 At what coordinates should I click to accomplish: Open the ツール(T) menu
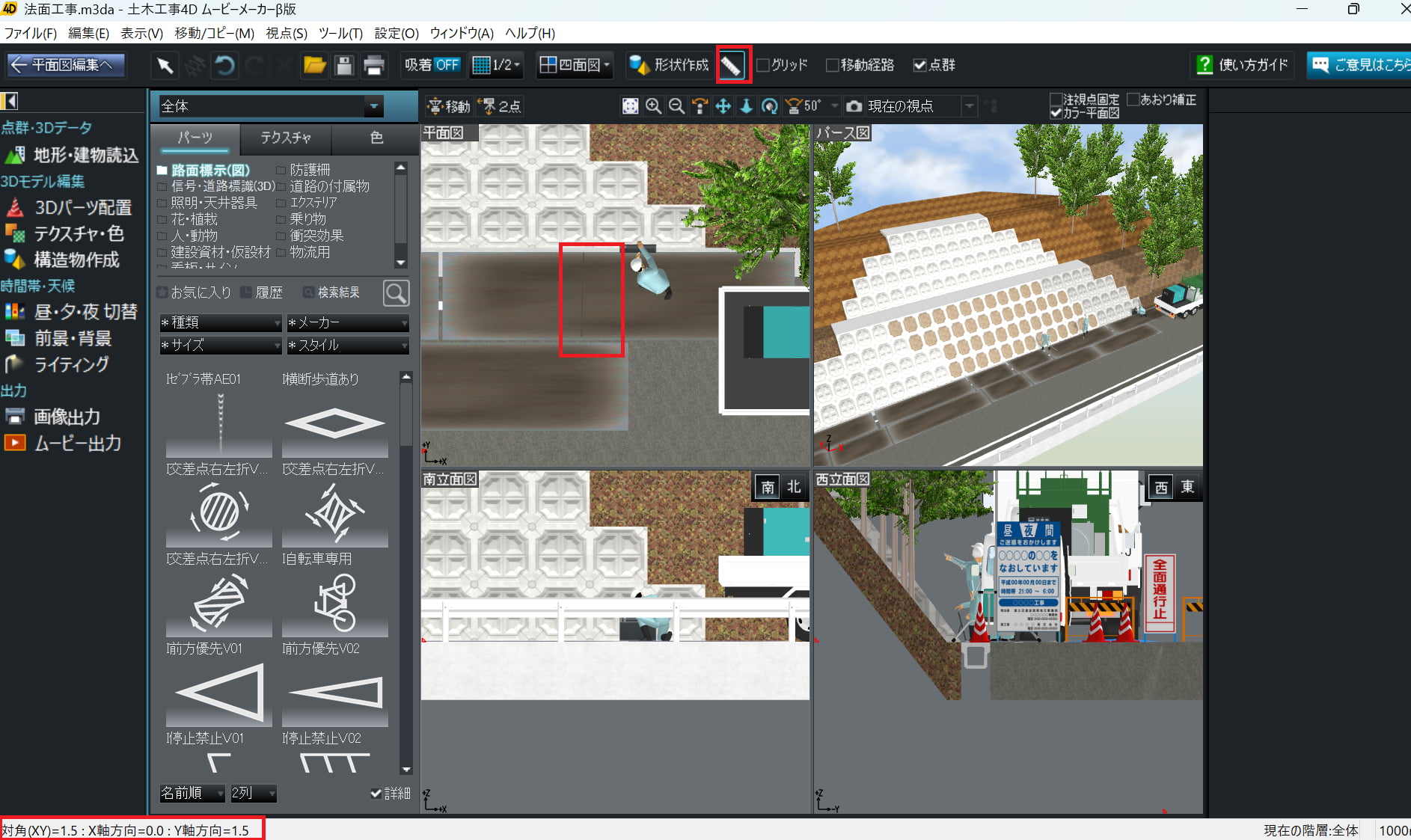pos(340,33)
